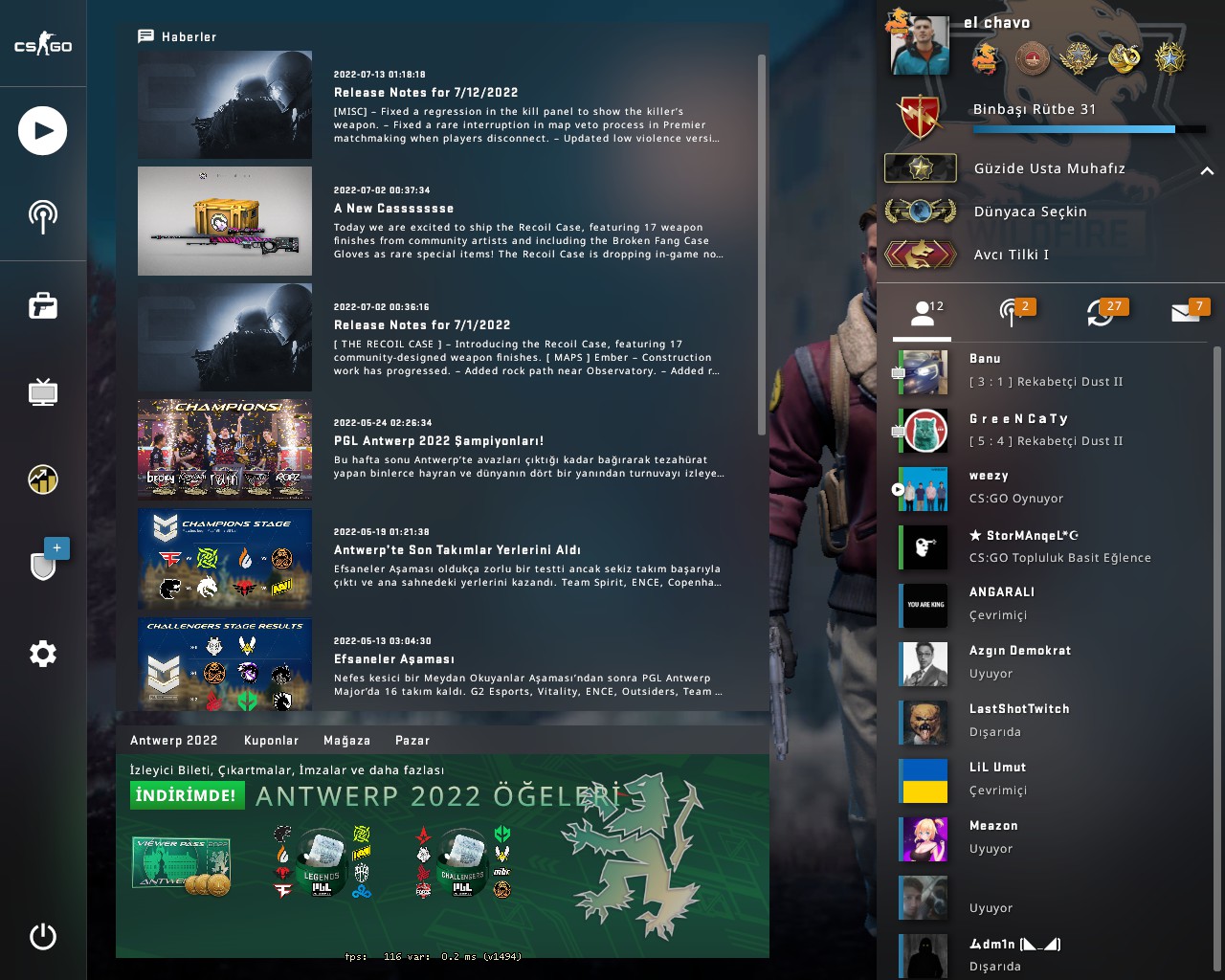This screenshot has height=980, width=1225.
Task: Open the Champions Stage news thumbnail
Action: click(x=225, y=559)
